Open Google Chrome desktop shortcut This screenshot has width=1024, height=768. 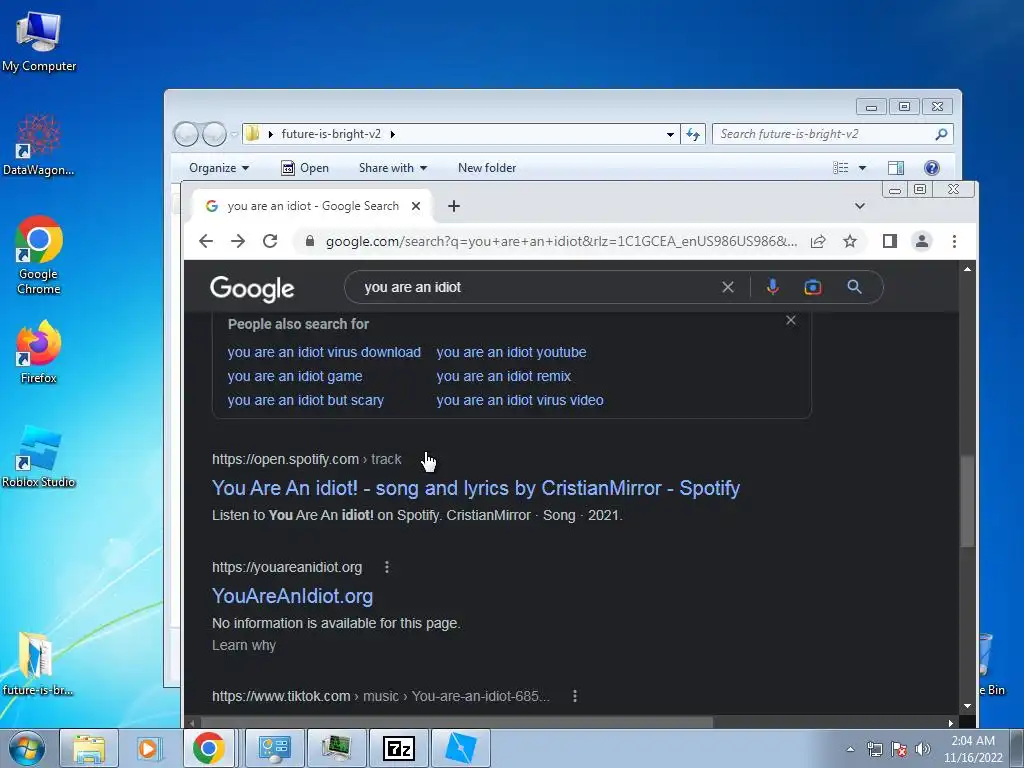click(39, 255)
